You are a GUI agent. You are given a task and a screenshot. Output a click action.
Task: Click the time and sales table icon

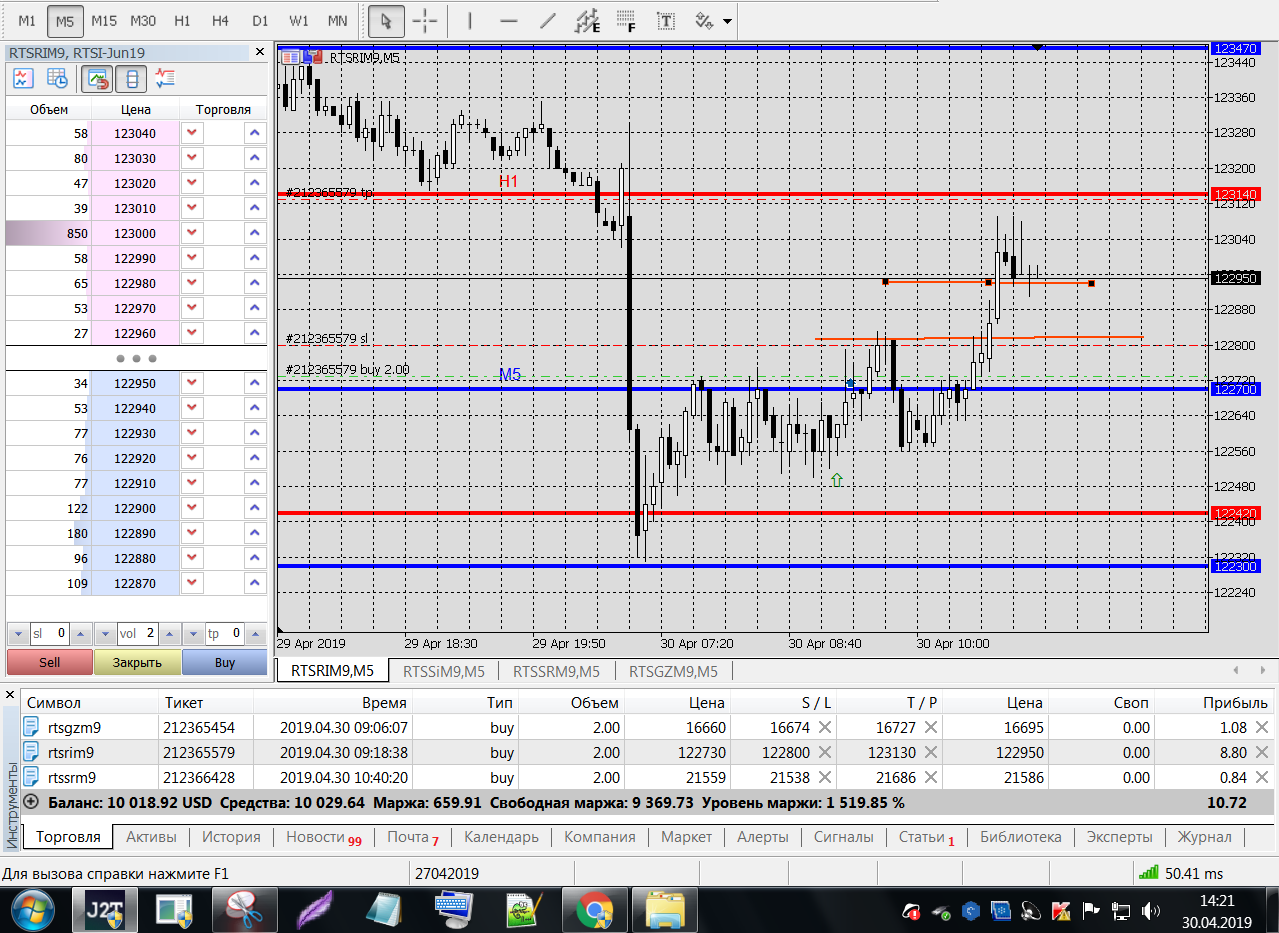point(57,78)
